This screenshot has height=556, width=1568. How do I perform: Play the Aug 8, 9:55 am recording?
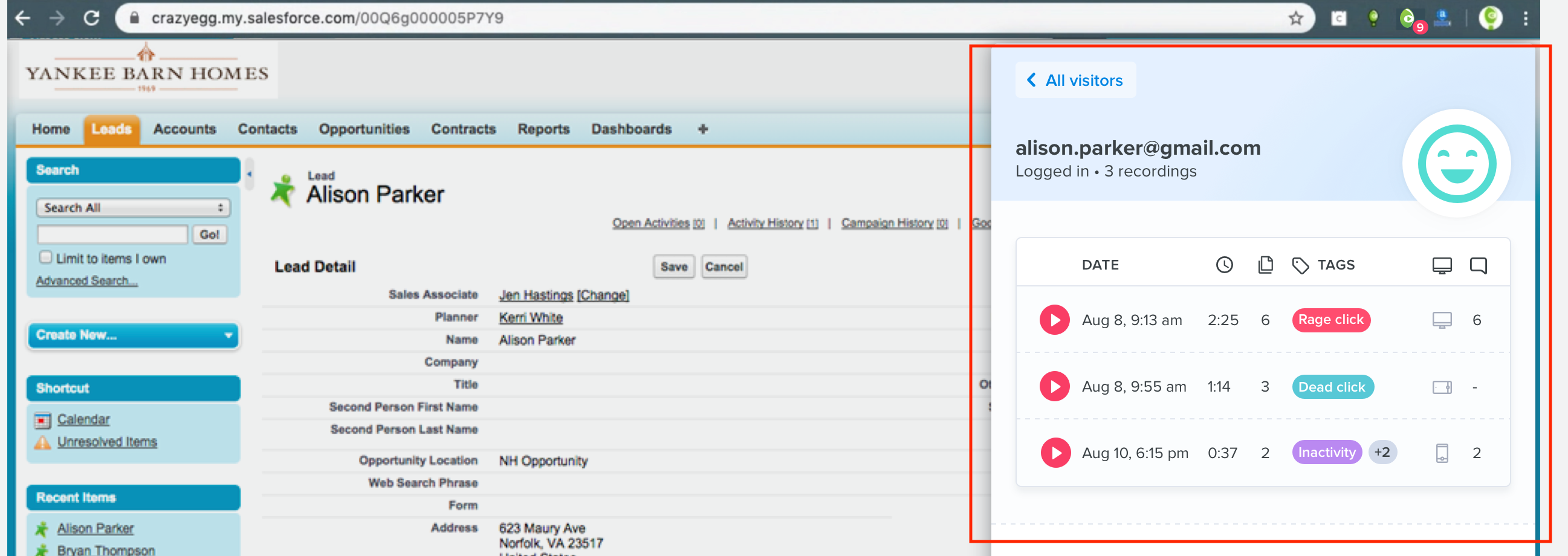tap(1054, 386)
